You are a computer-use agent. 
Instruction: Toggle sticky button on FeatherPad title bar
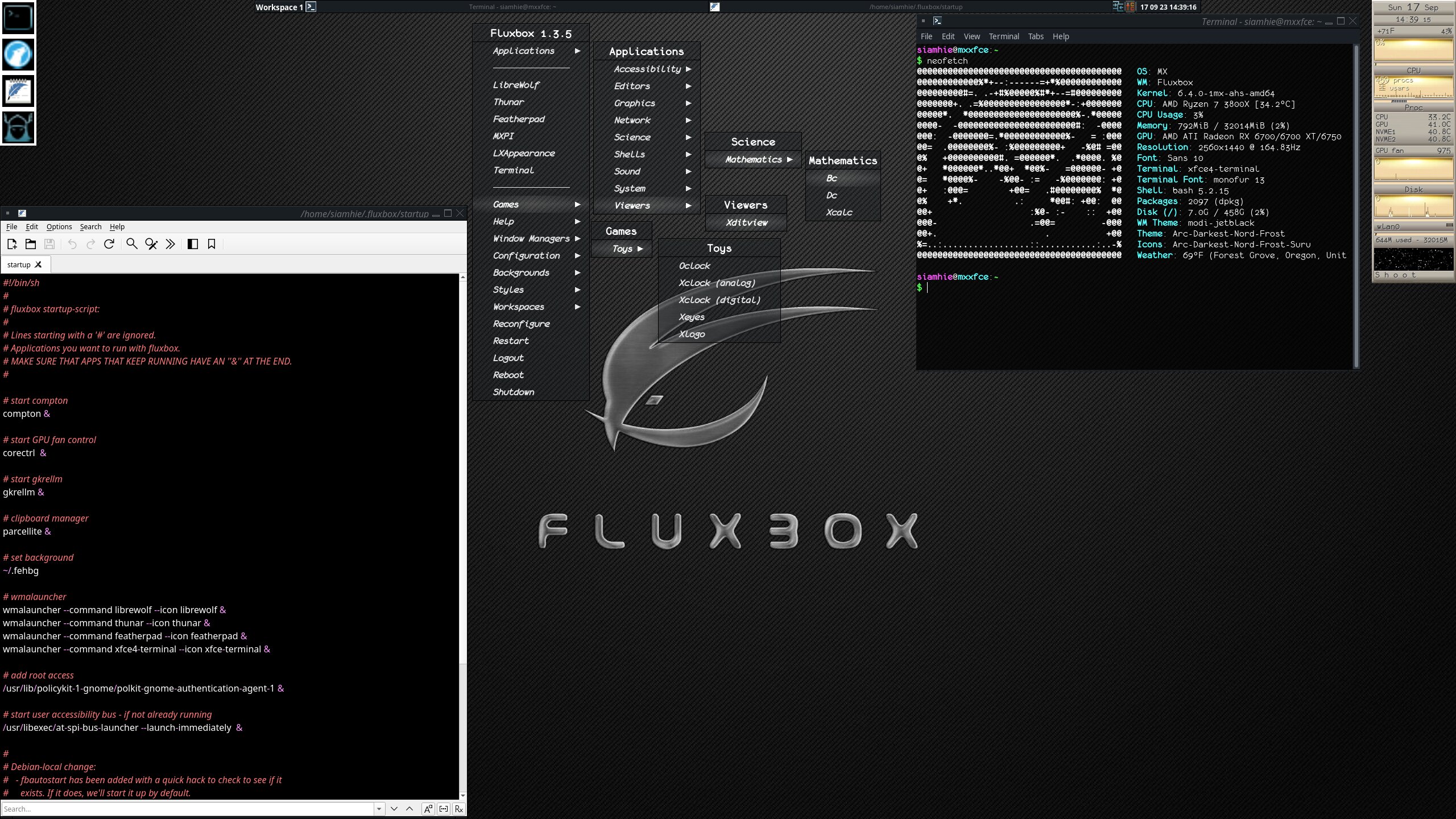point(7,213)
